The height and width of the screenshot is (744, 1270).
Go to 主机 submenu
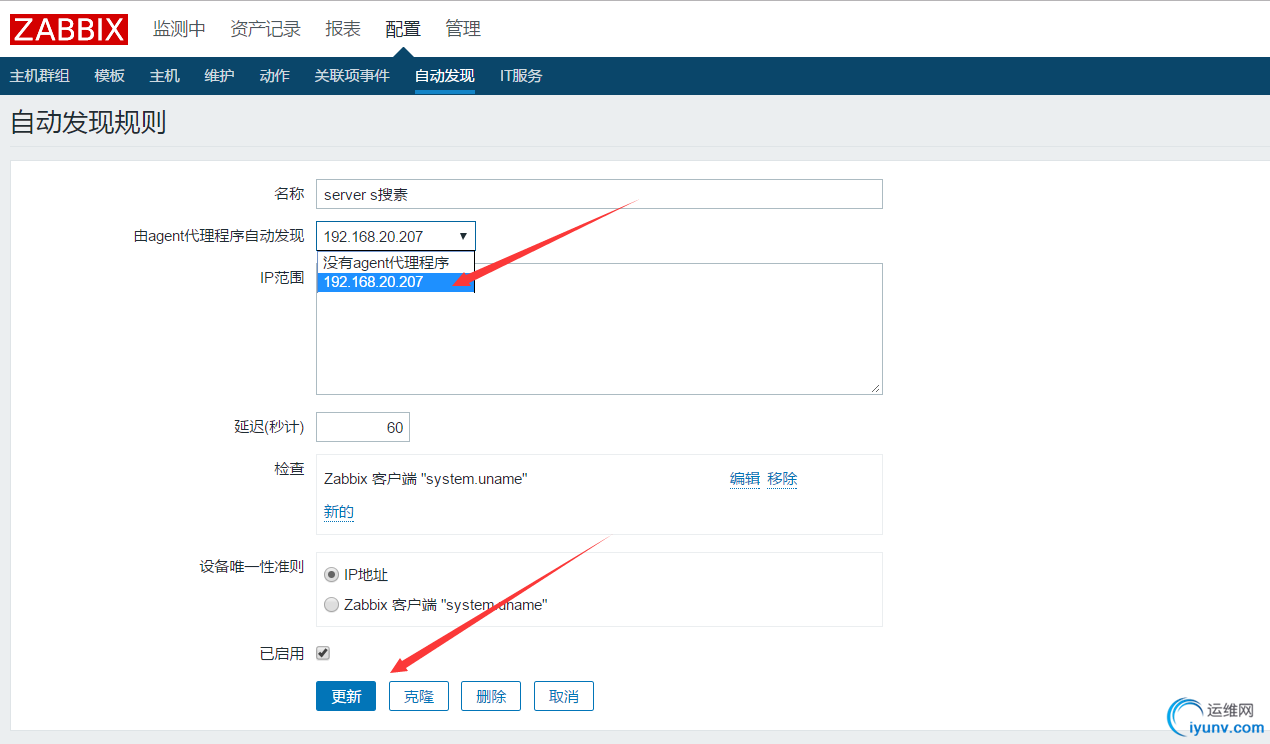pos(165,76)
